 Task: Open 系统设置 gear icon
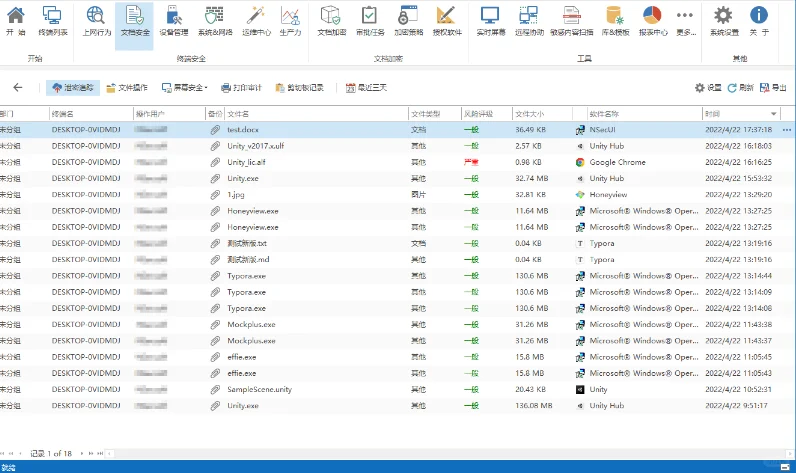(724, 21)
